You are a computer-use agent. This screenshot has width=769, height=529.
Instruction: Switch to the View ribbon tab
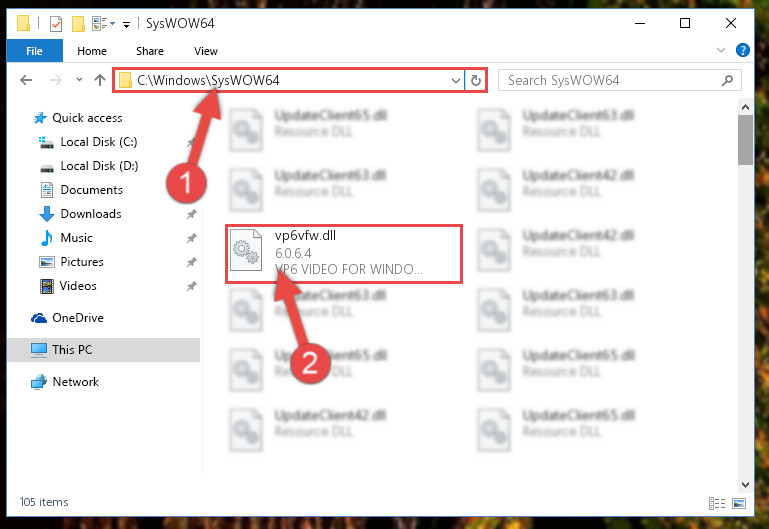click(205, 51)
